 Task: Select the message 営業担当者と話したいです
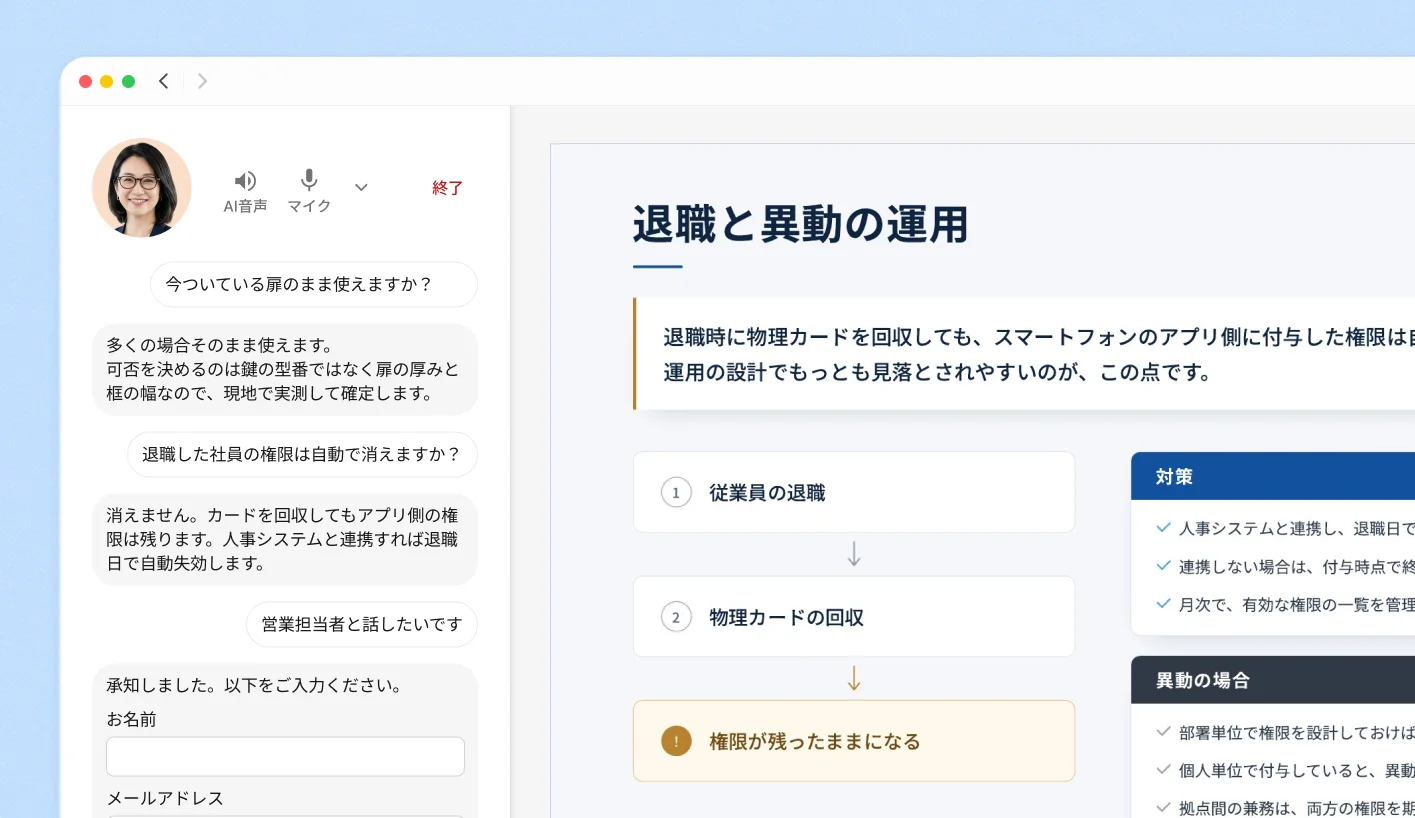[362, 625]
